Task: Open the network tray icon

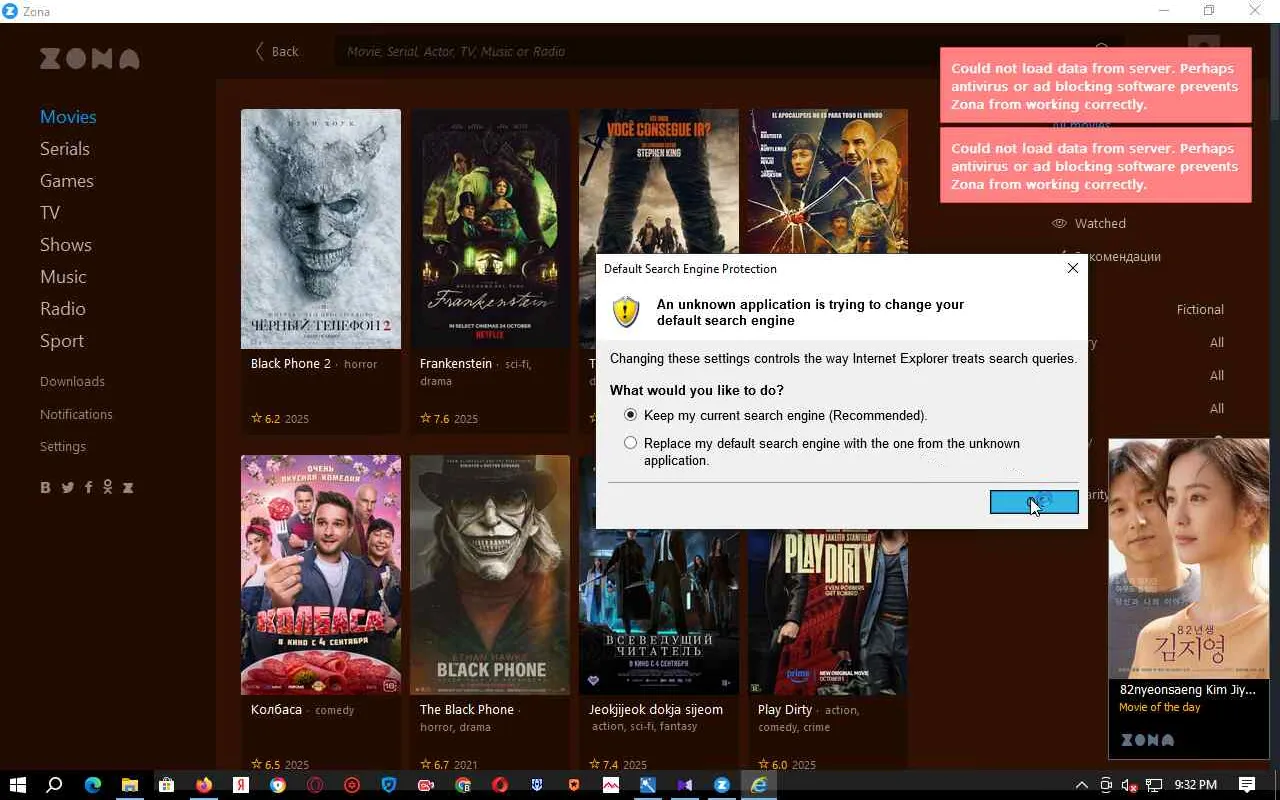Action: (x=1154, y=785)
